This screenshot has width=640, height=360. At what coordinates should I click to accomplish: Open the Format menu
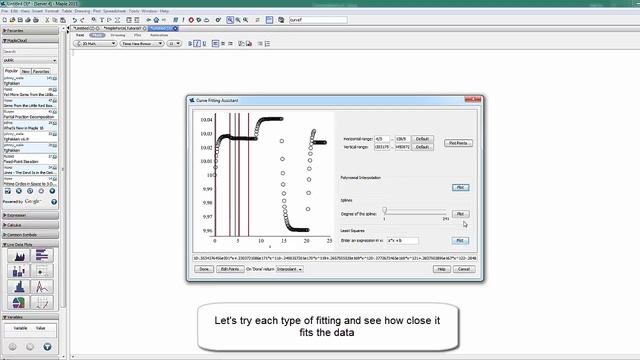point(52,11)
